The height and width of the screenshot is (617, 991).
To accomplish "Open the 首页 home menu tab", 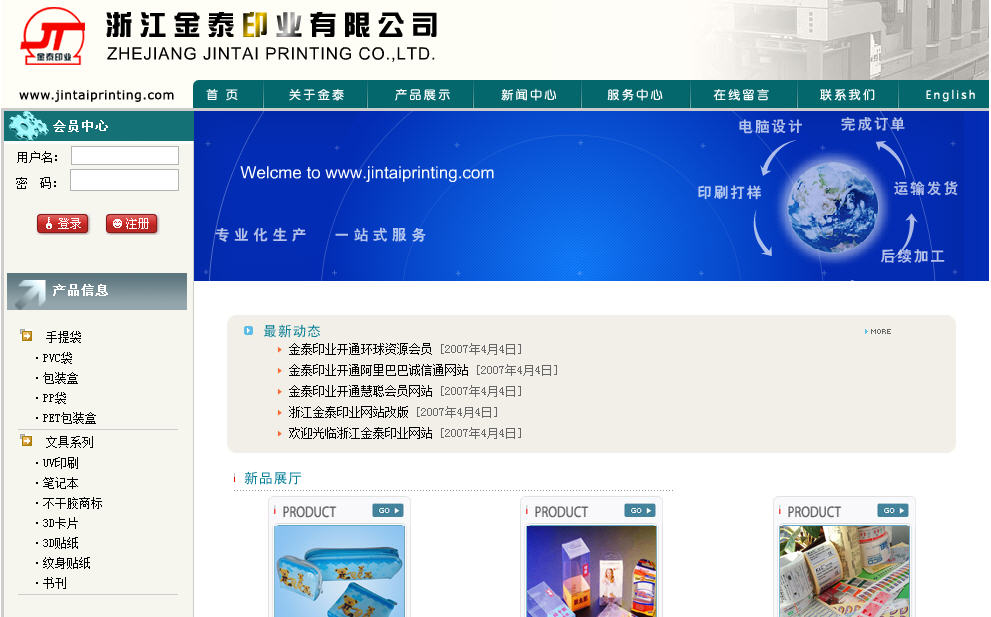I will (x=222, y=95).
